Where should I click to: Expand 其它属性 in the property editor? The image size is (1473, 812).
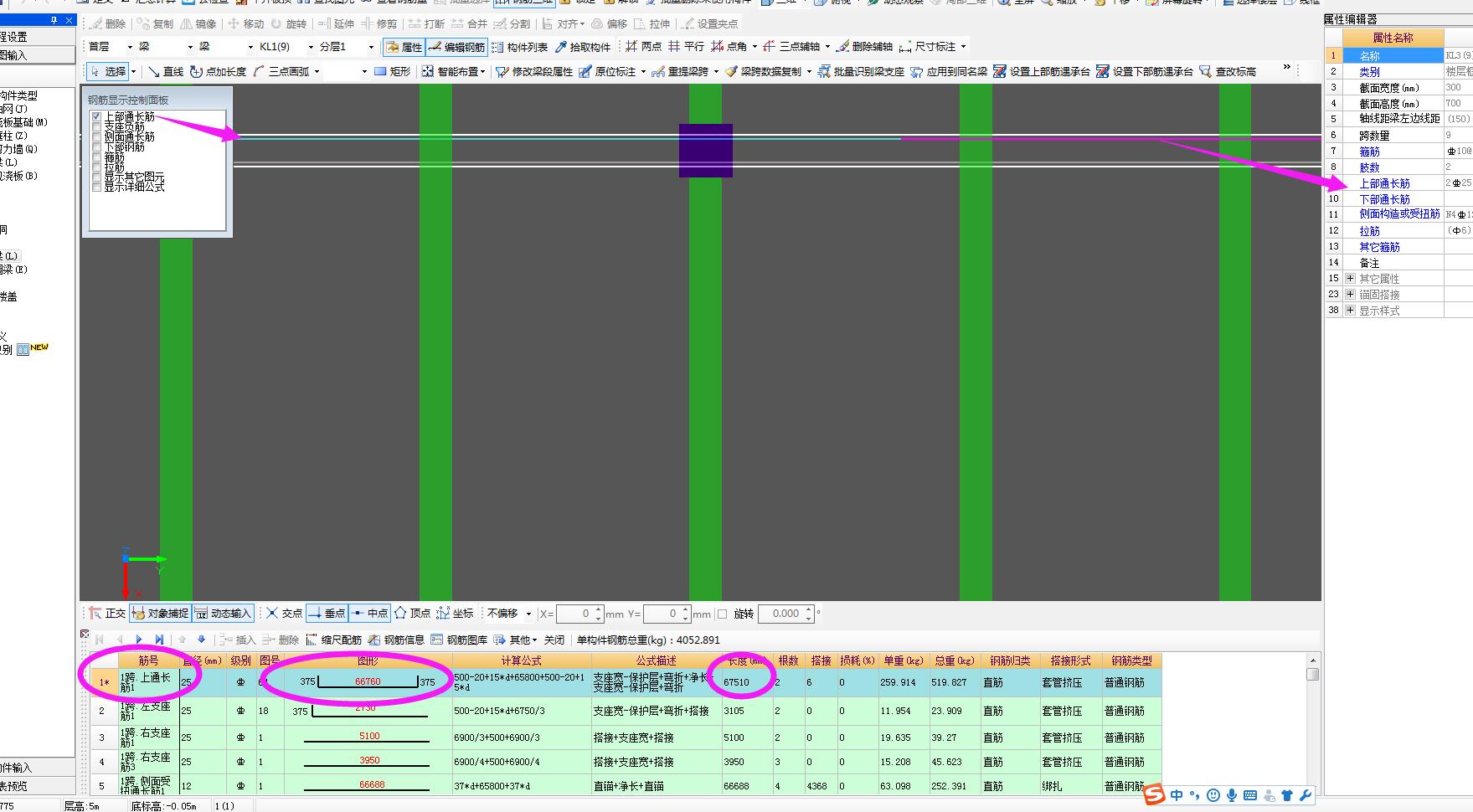pos(1350,279)
